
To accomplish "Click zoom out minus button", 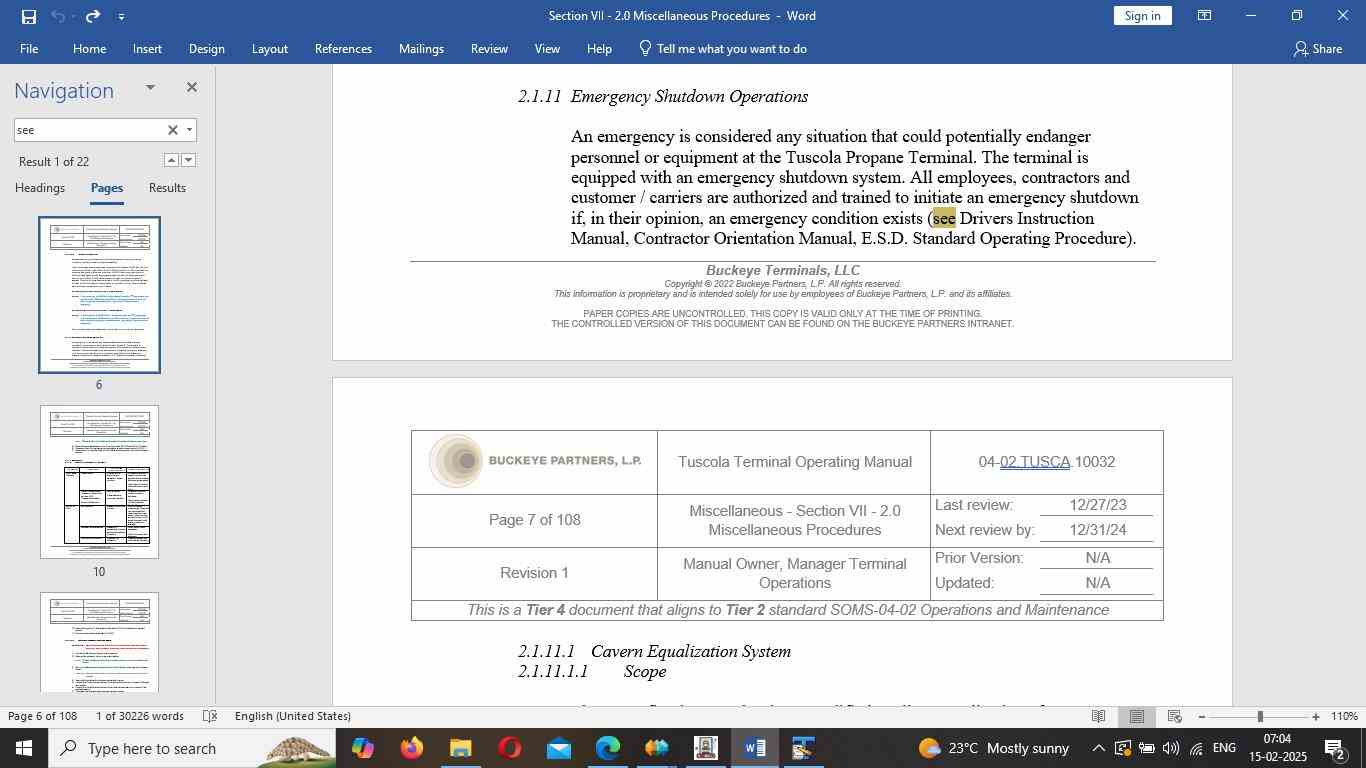I will click(1202, 716).
